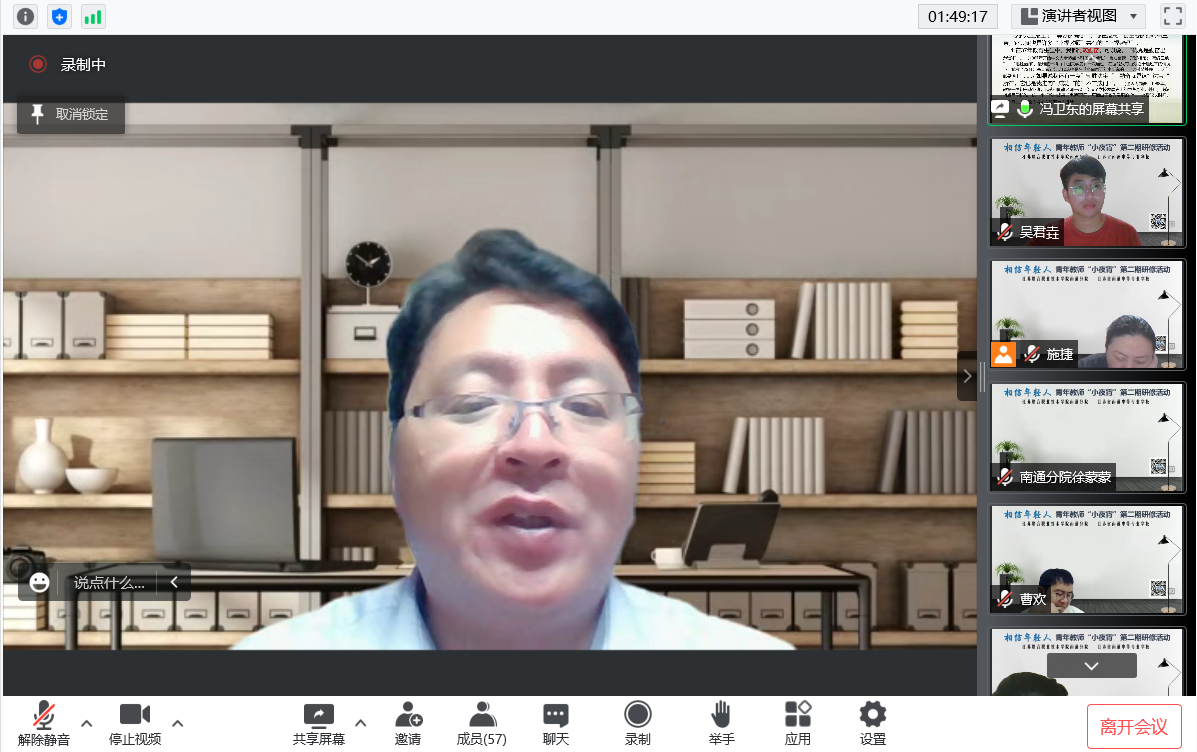Viewport: 1197px width, 752px height.
Task: Toggle 录制 recording button
Action: tap(637, 723)
